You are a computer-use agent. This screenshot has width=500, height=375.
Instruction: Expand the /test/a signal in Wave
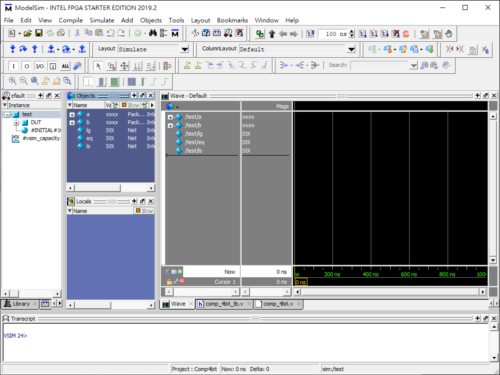[170, 117]
